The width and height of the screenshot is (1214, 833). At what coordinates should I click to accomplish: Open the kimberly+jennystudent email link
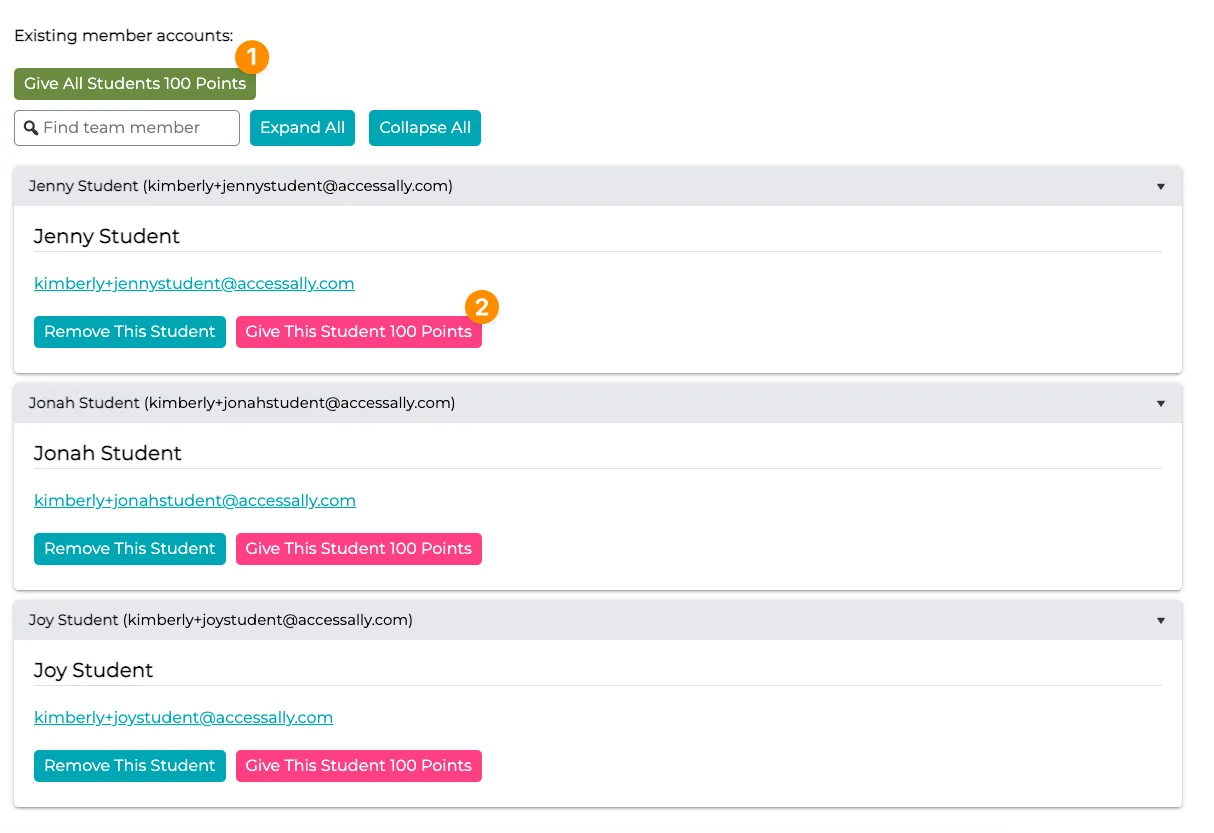[x=194, y=284]
